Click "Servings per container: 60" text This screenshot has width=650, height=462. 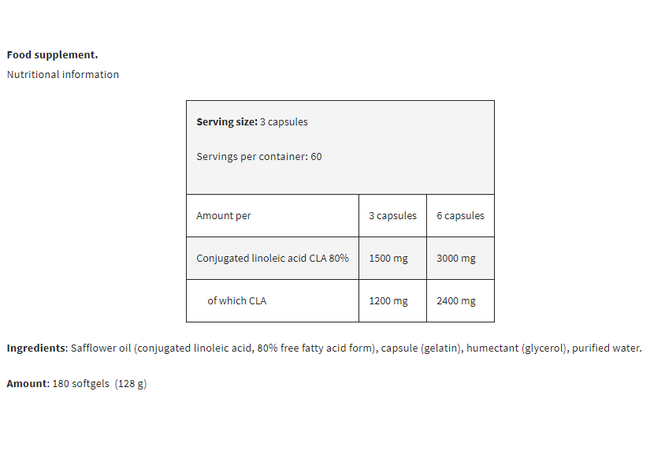click(259, 156)
